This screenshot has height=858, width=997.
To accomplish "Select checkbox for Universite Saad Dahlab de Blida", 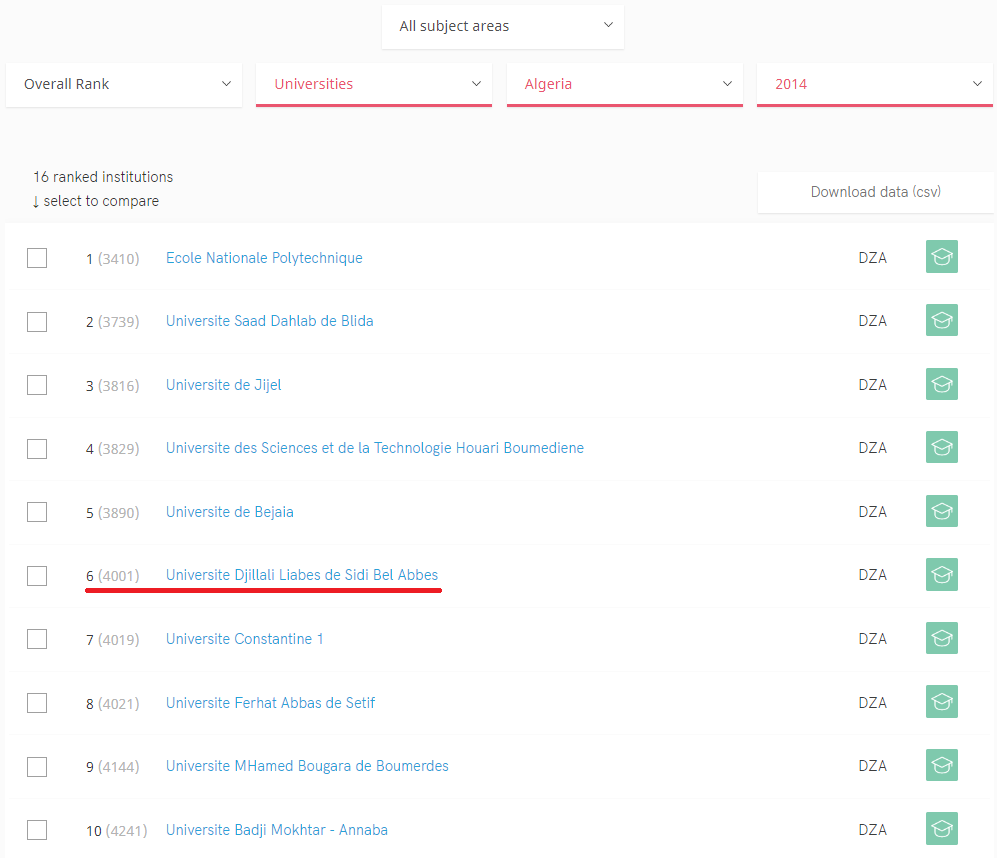I will click(x=37, y=322).
